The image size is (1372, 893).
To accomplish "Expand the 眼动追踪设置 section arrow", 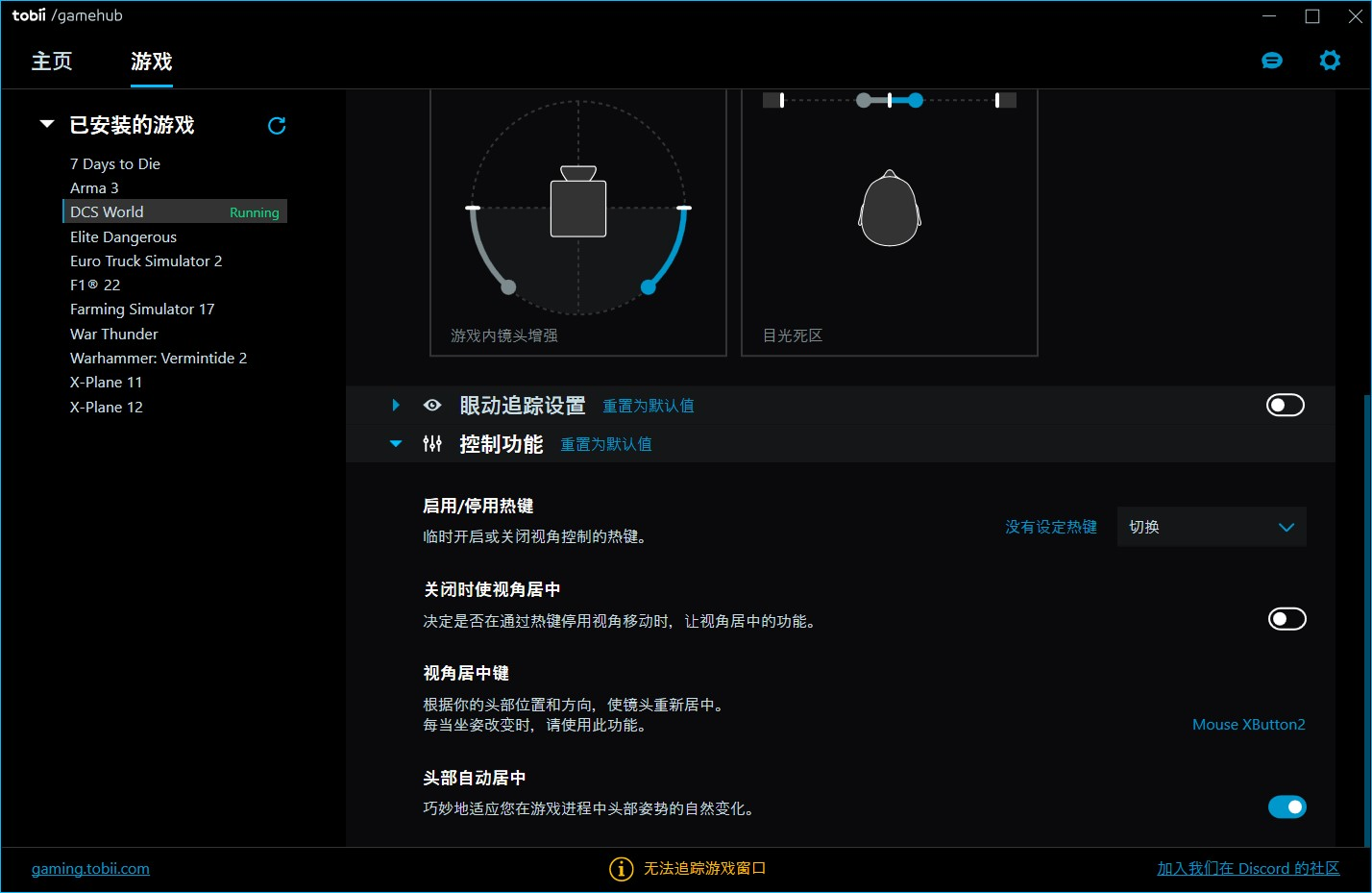I will (x=396, y=406).
